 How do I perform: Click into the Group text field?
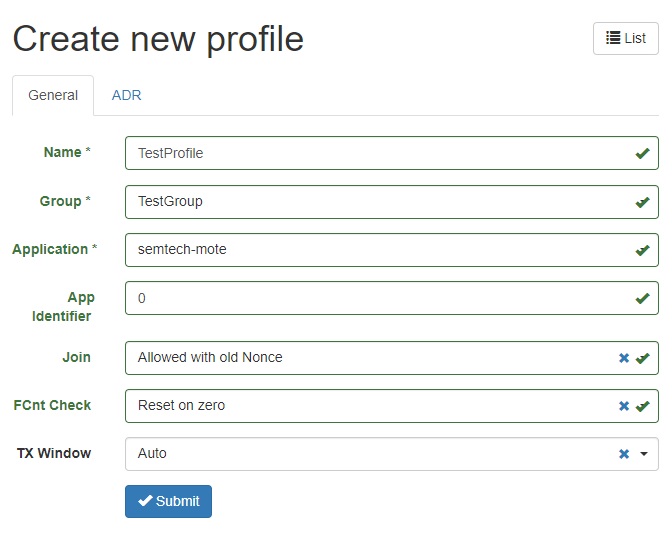click(x=380, y=201)
